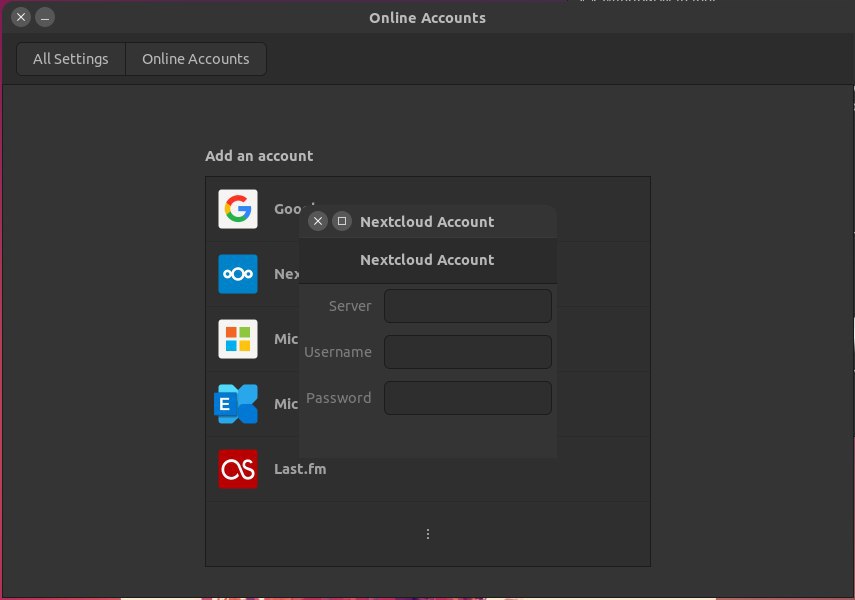855x600 pixels.
Task: Open the Last.fm red icon
Action: click(x=238, y=469)
